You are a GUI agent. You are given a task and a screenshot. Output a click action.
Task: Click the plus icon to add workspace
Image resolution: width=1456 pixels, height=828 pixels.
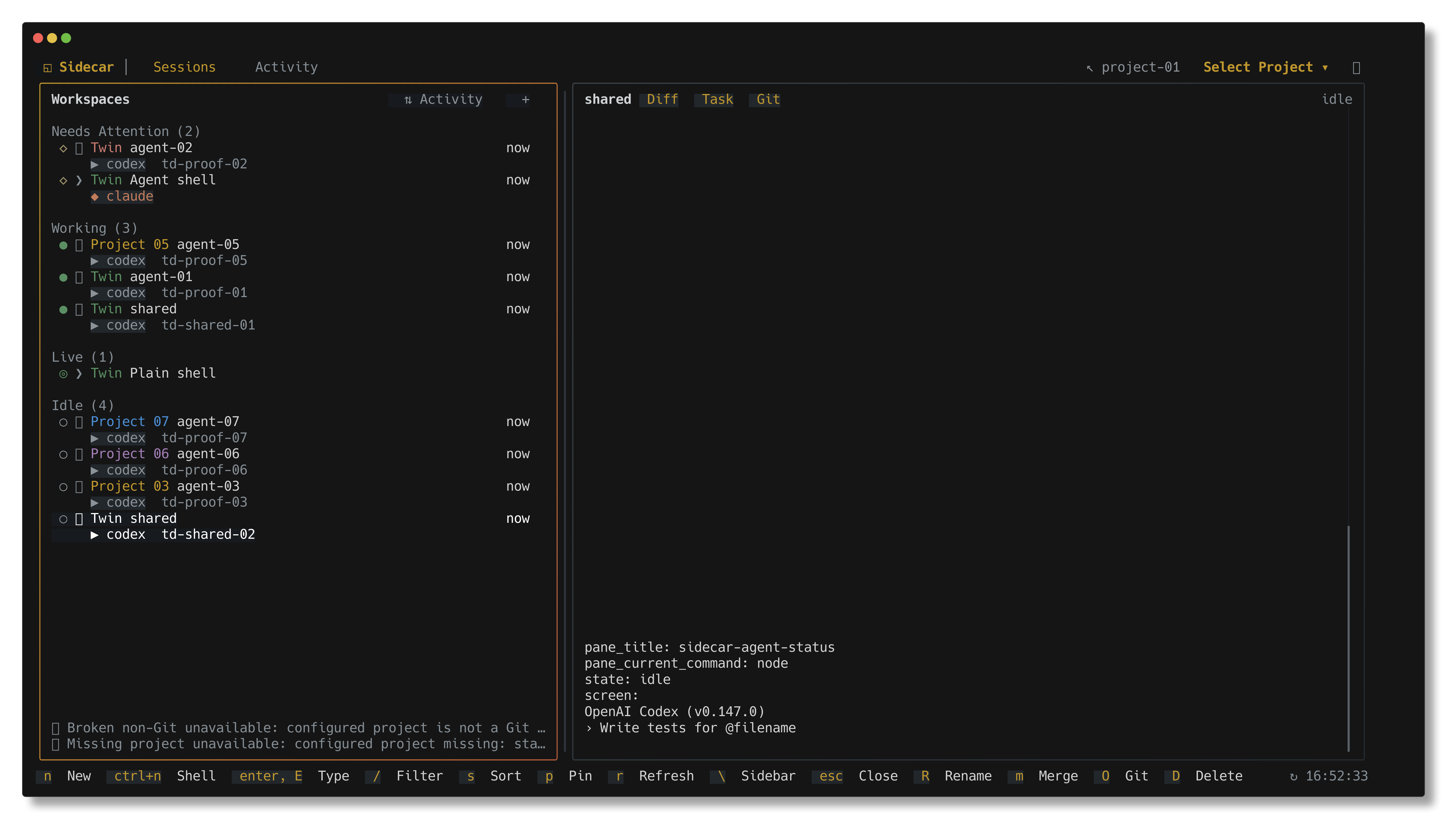(525, 100)
